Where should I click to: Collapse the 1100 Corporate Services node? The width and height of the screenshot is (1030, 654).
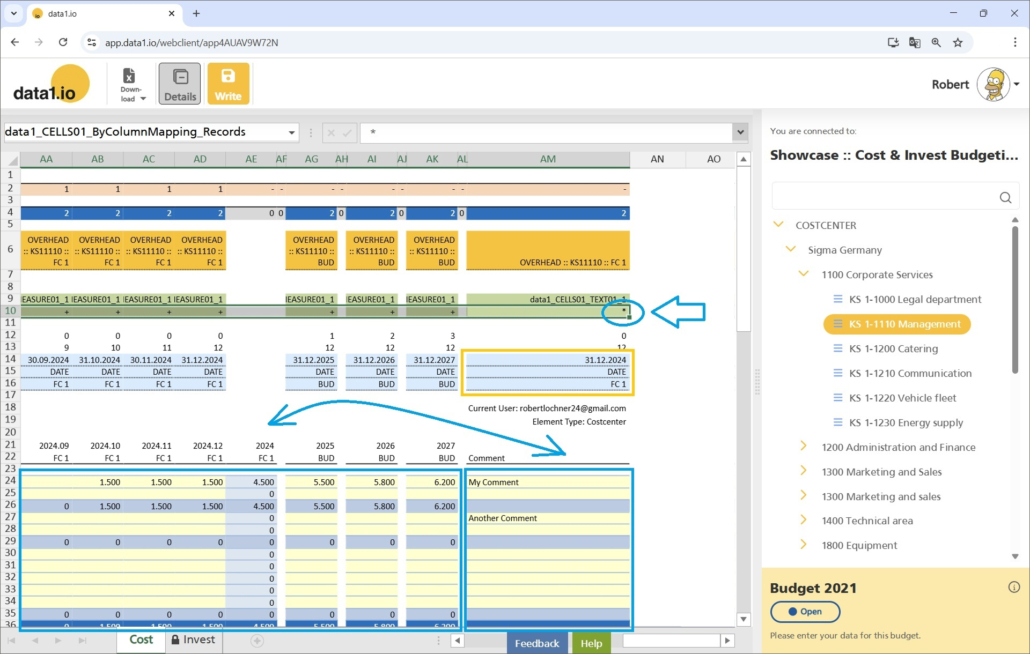tap(803, 274)
